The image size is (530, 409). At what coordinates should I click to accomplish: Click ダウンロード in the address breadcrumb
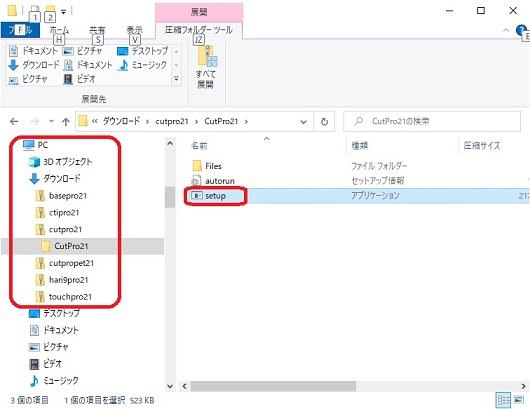(121, 121)
